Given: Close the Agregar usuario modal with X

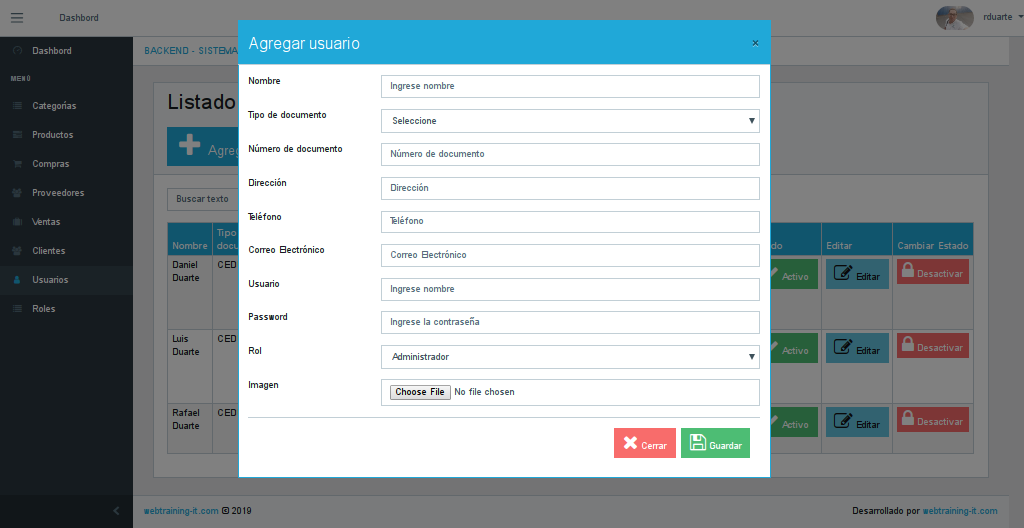Looking at the screenshot, I should [x=755, y=43].
